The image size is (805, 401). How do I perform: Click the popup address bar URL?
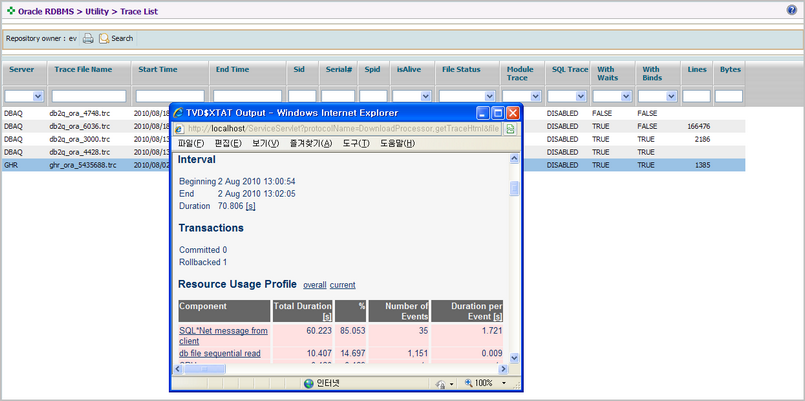tap(343, 129)
